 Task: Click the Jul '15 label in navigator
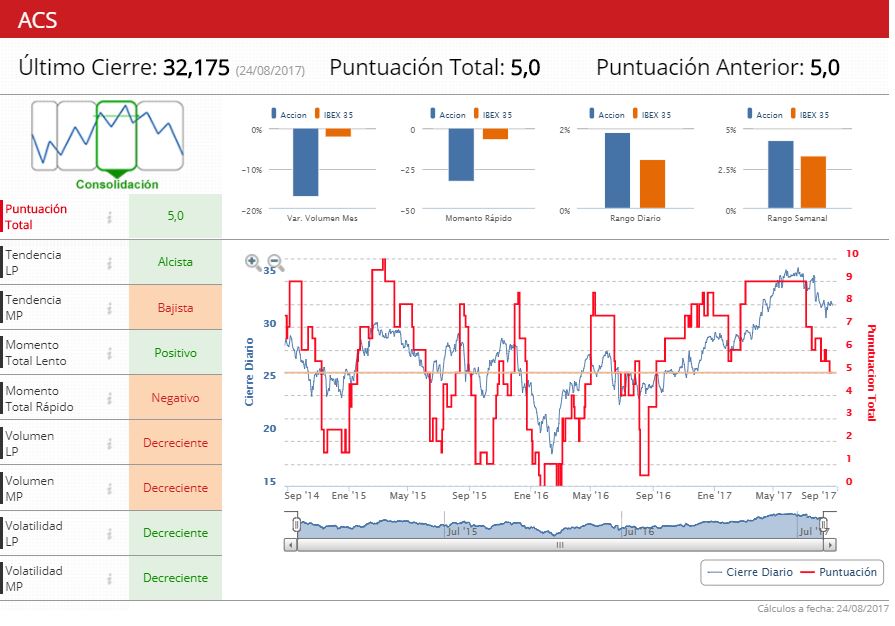pyautogui.click(x=462, y=531)
